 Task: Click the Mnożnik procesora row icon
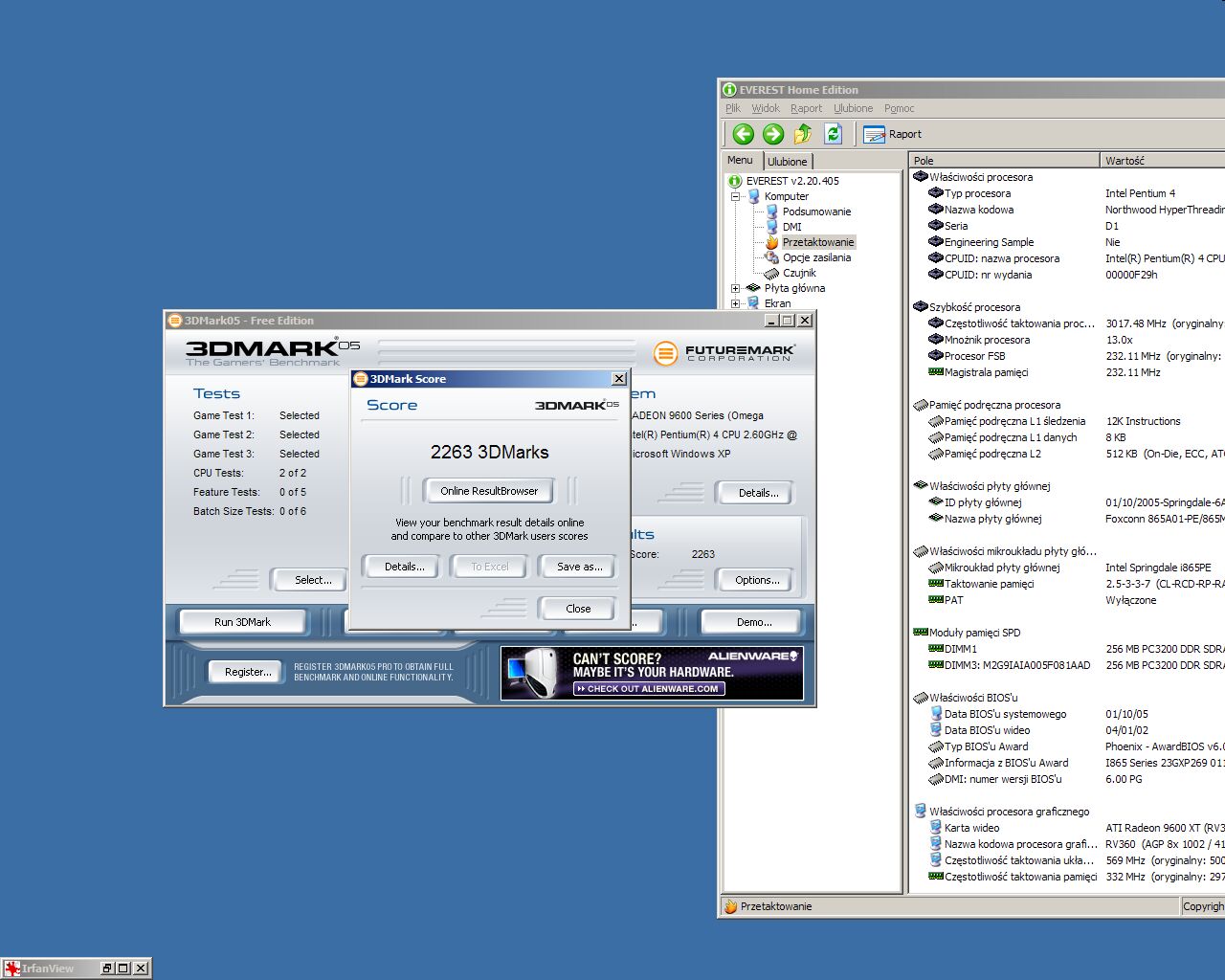coord(936,340)
